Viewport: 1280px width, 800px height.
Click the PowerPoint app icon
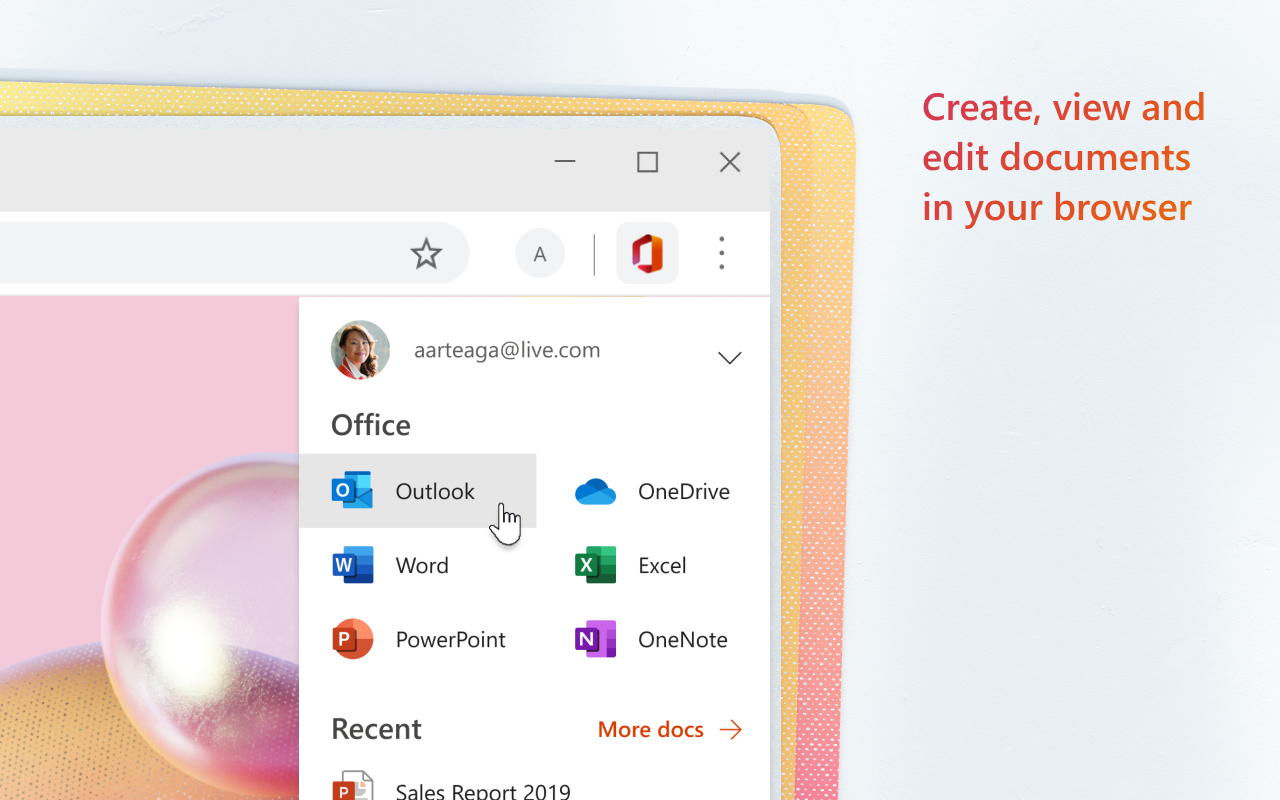[x=352, y=639]
